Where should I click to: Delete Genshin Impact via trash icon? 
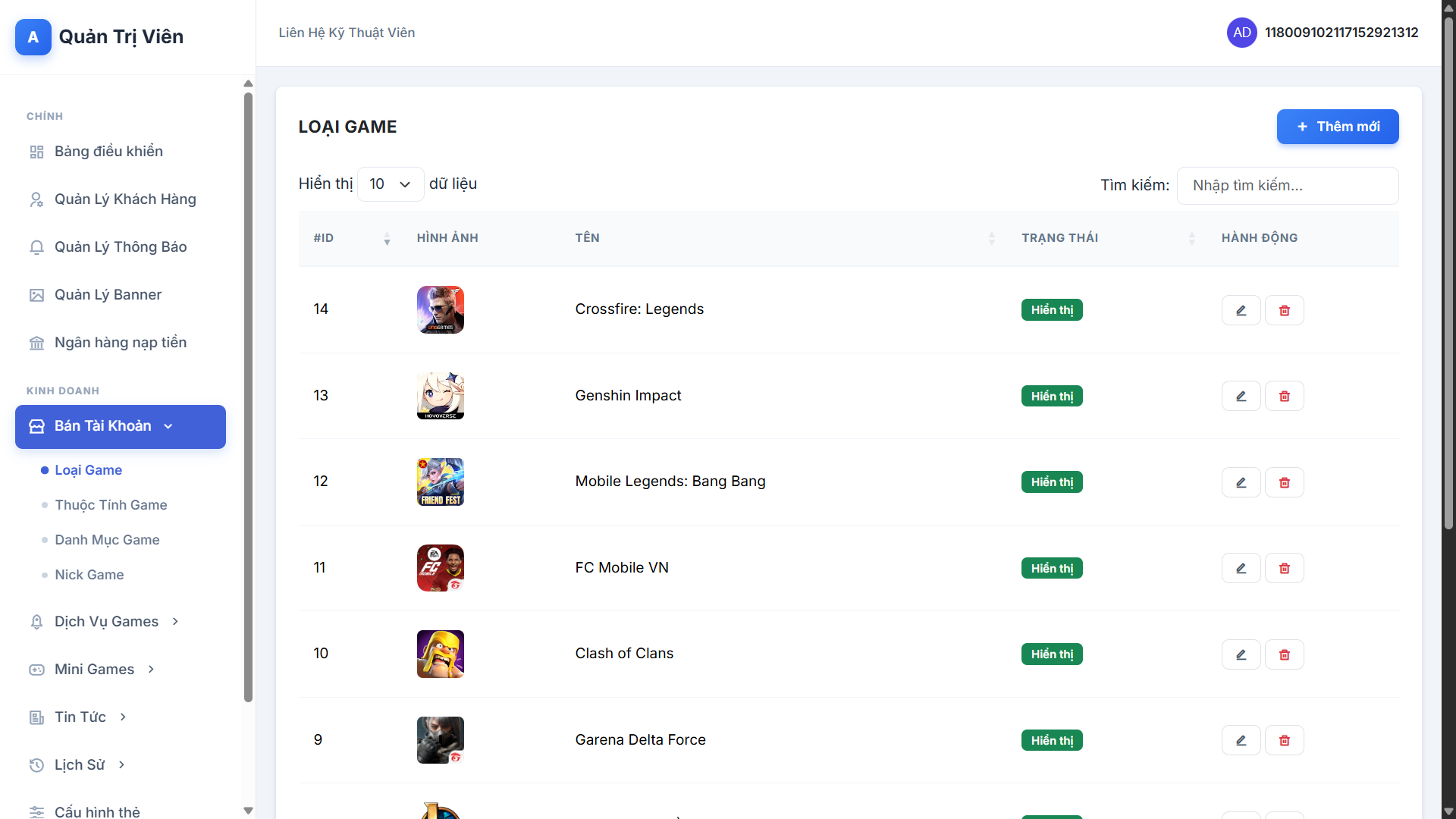(x=1284, y=396)
